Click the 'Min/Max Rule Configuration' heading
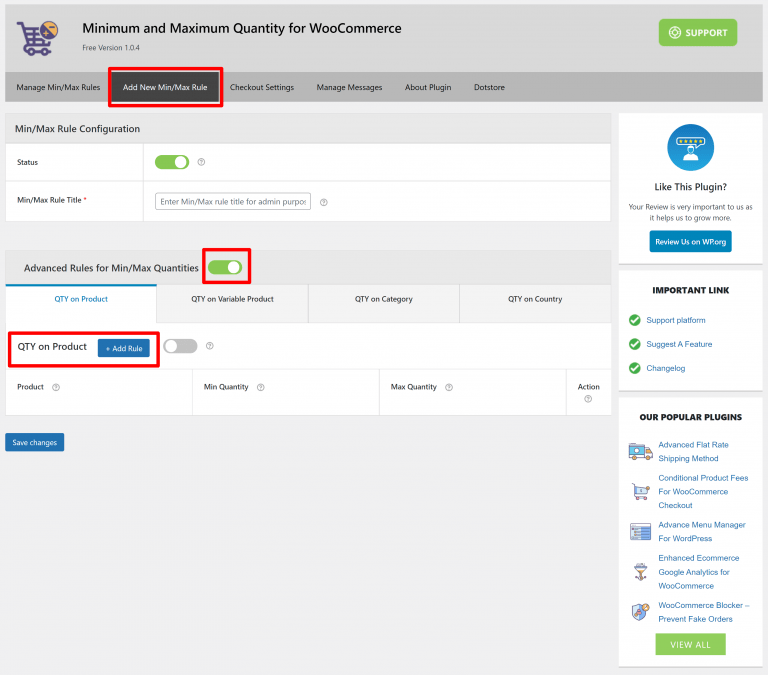This screenshot has width=768, height=675. tap(77, 129)
